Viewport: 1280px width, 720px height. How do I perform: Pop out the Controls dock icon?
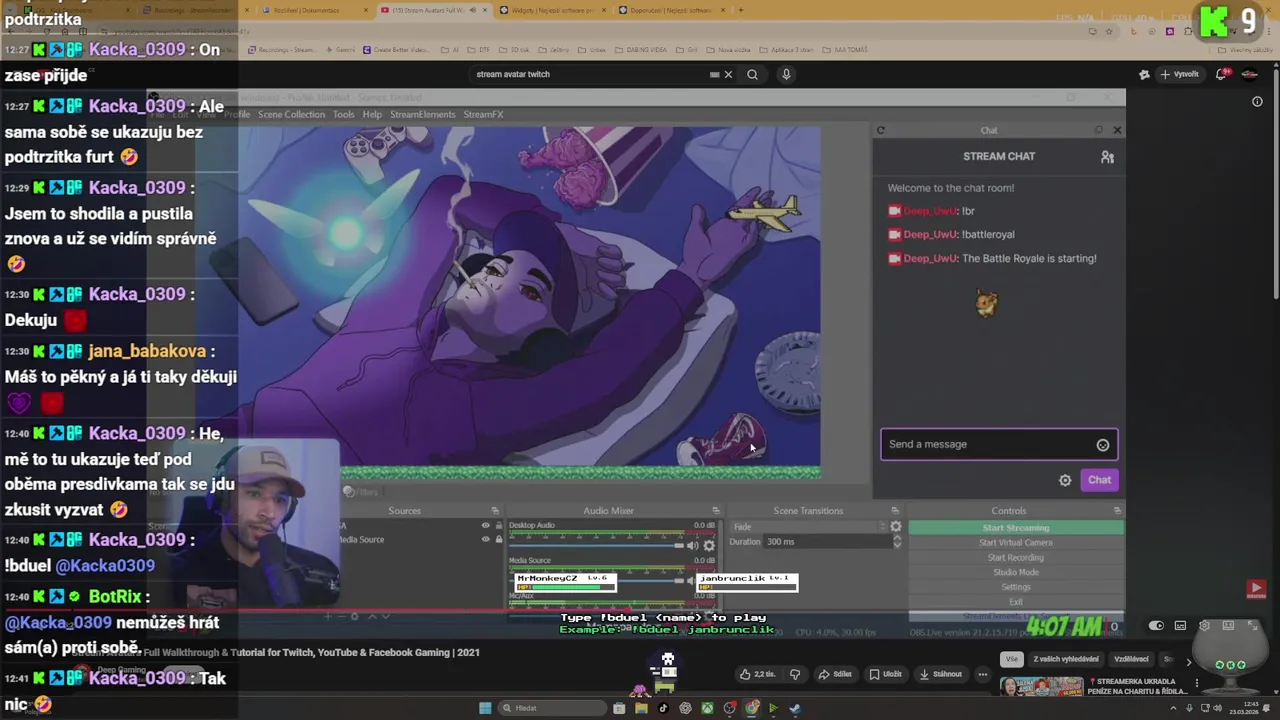pos(1117,511)
